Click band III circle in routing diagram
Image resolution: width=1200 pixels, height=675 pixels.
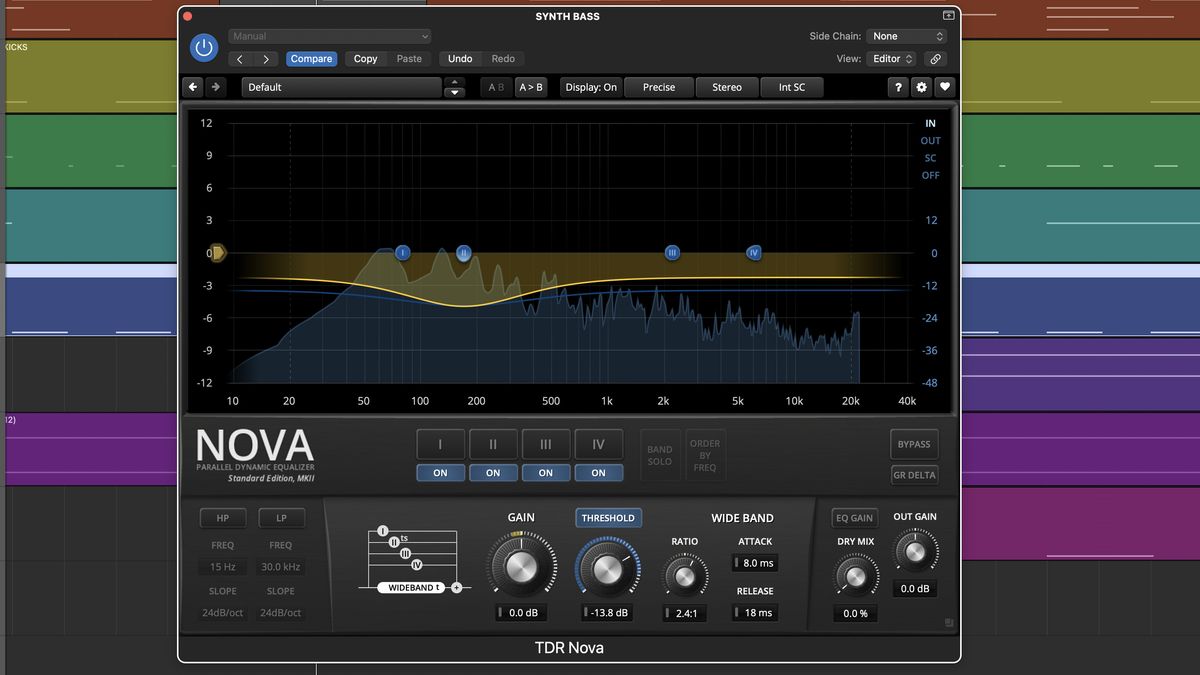tap(405, 553)
